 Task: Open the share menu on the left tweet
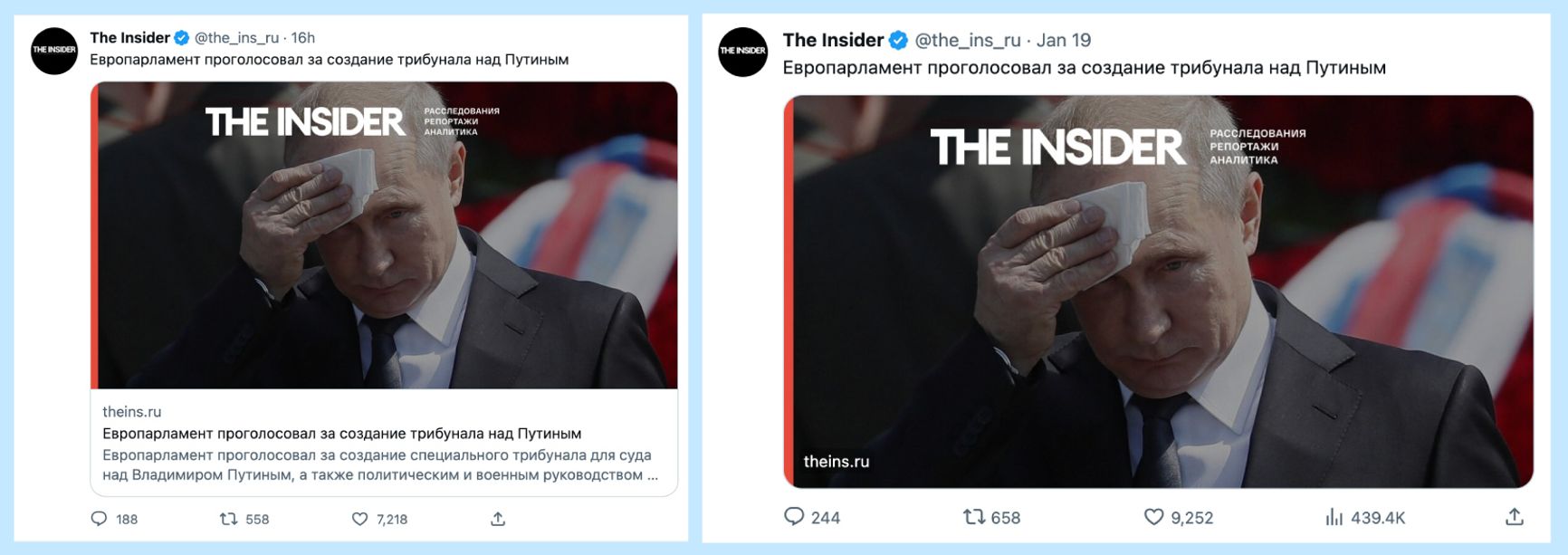click(498, 519)
